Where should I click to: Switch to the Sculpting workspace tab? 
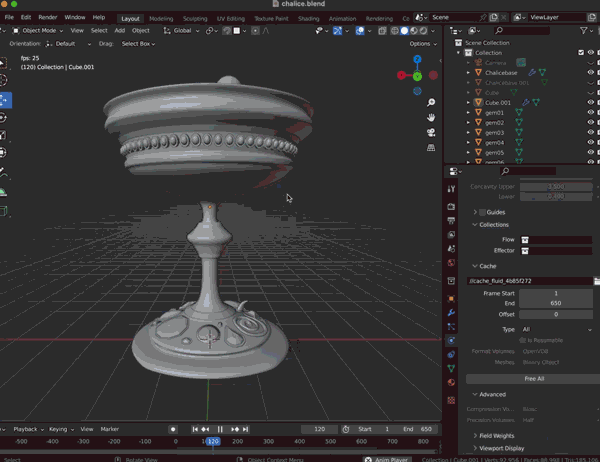coord(195,18)
